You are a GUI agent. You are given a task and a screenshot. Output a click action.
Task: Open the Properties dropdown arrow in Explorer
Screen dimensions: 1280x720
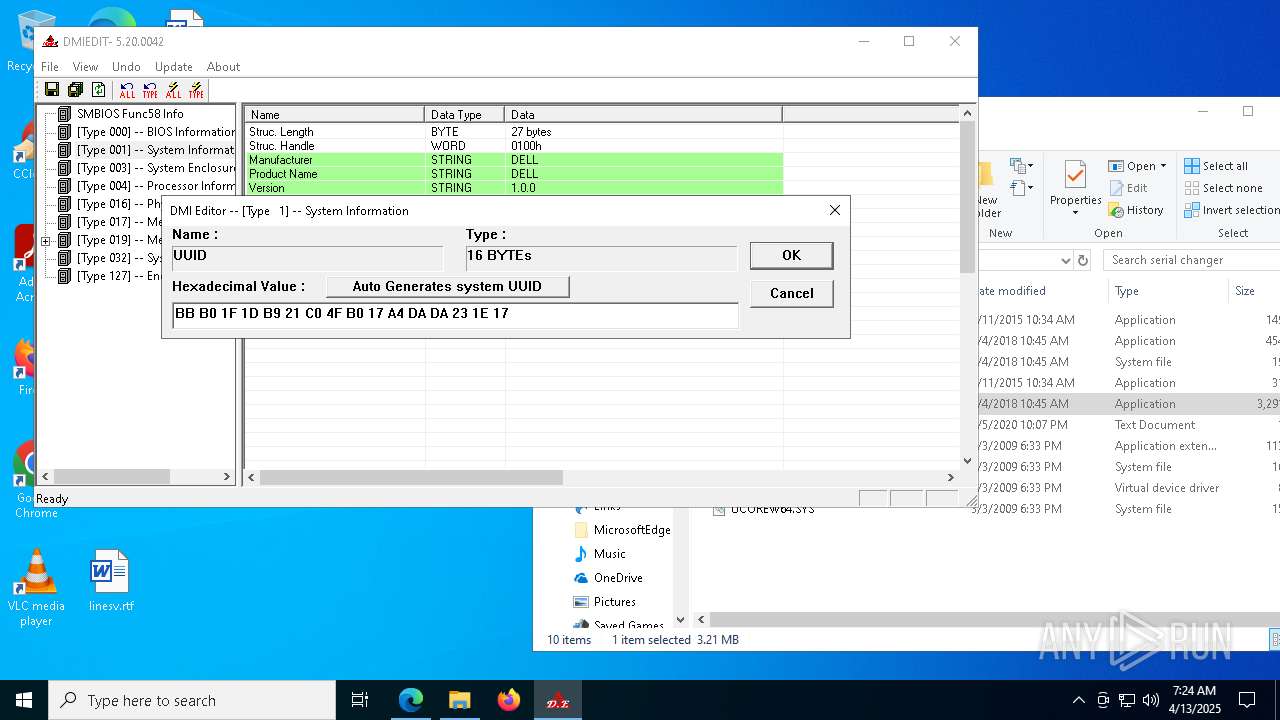tap(1075, 212)
